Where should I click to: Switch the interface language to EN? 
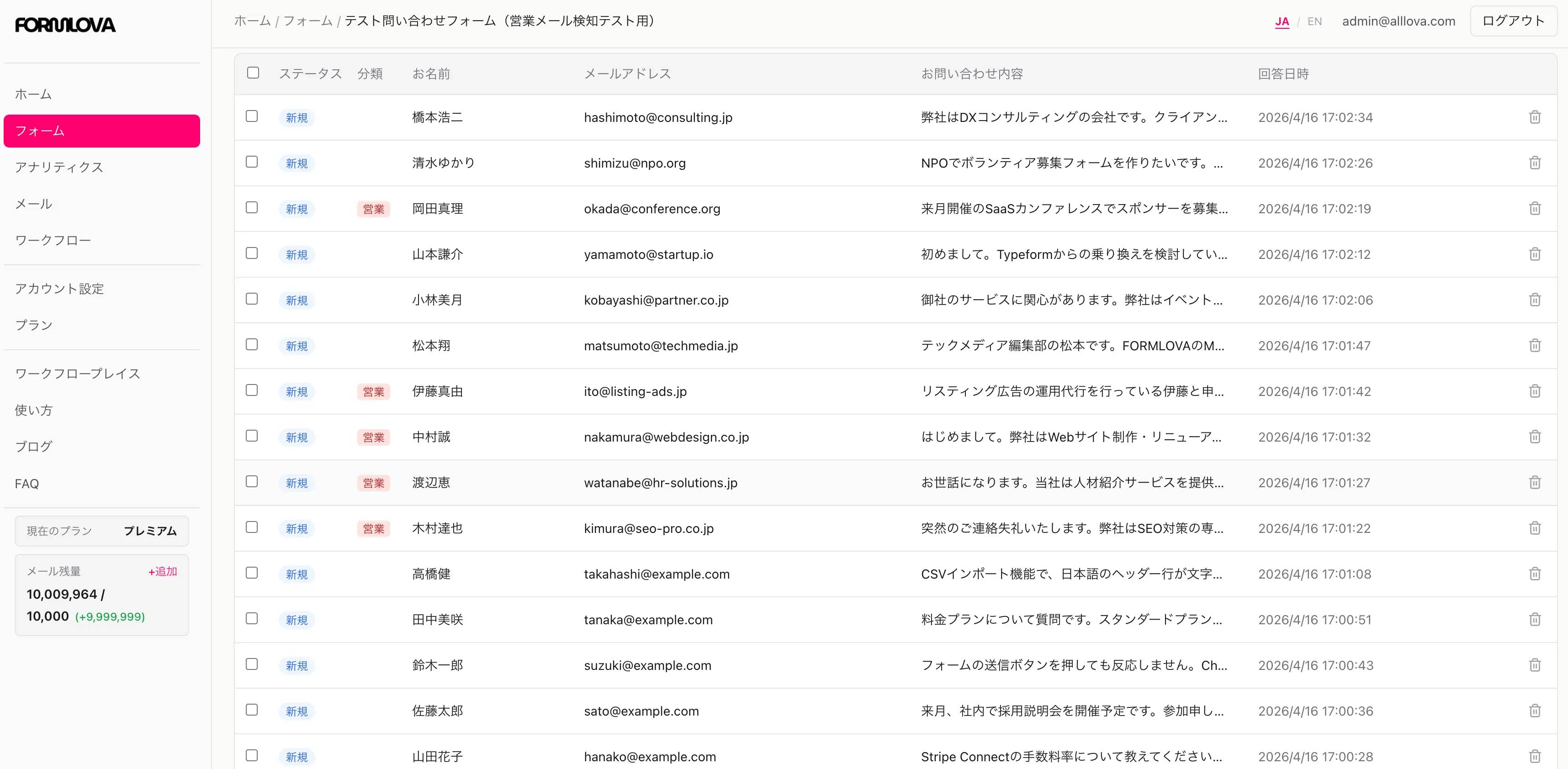click(x=1314, y=21)
